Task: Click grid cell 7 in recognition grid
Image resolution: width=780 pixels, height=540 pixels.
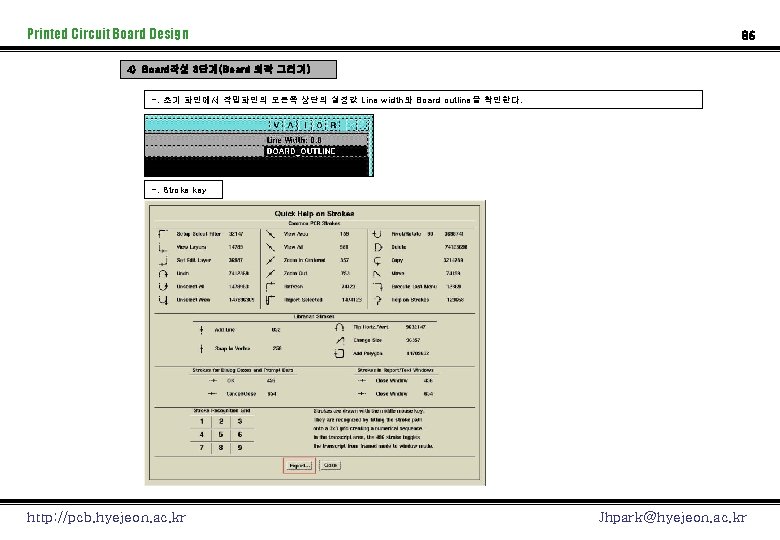Action: coord(201,448)
